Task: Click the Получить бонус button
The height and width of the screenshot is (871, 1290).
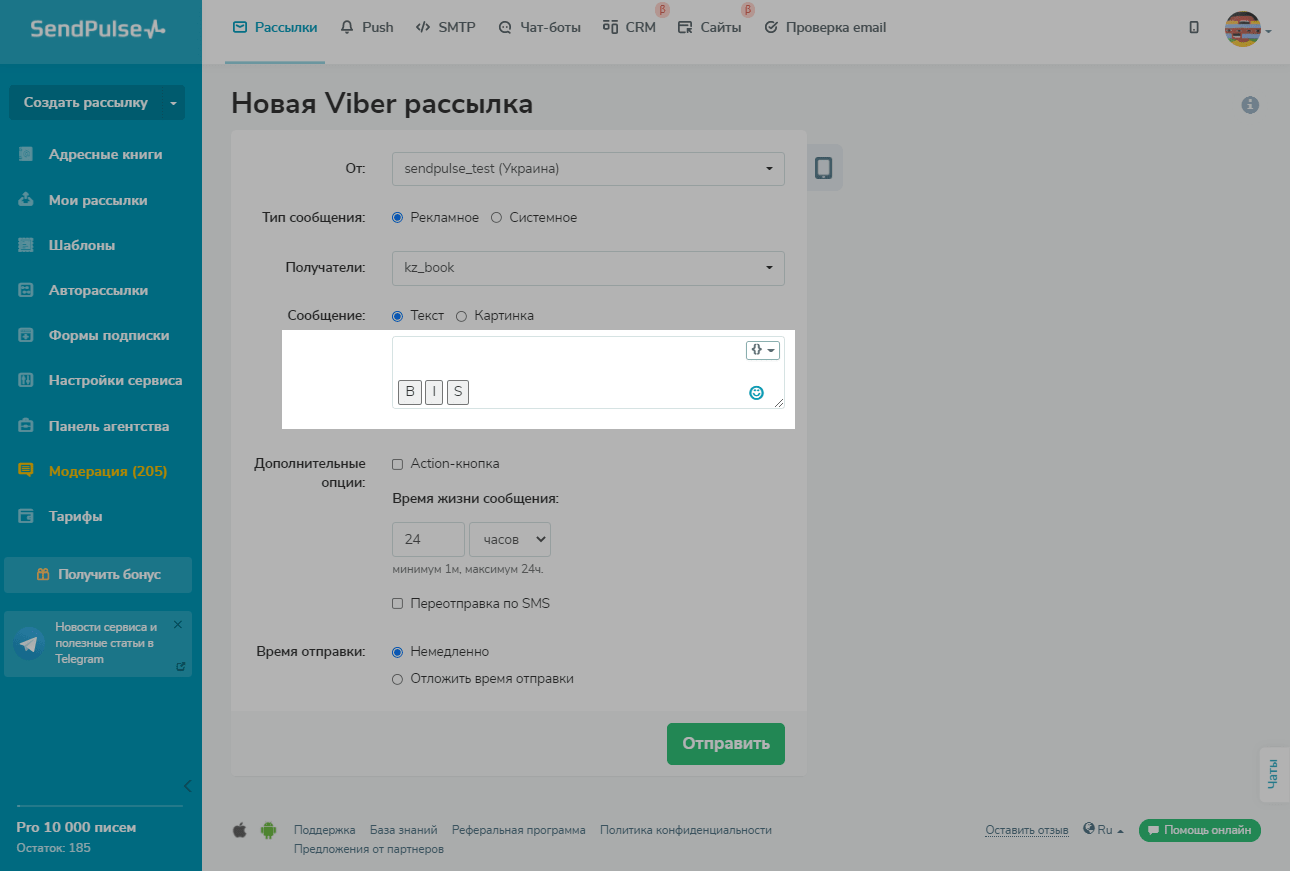Action: (x=98, y=575)
